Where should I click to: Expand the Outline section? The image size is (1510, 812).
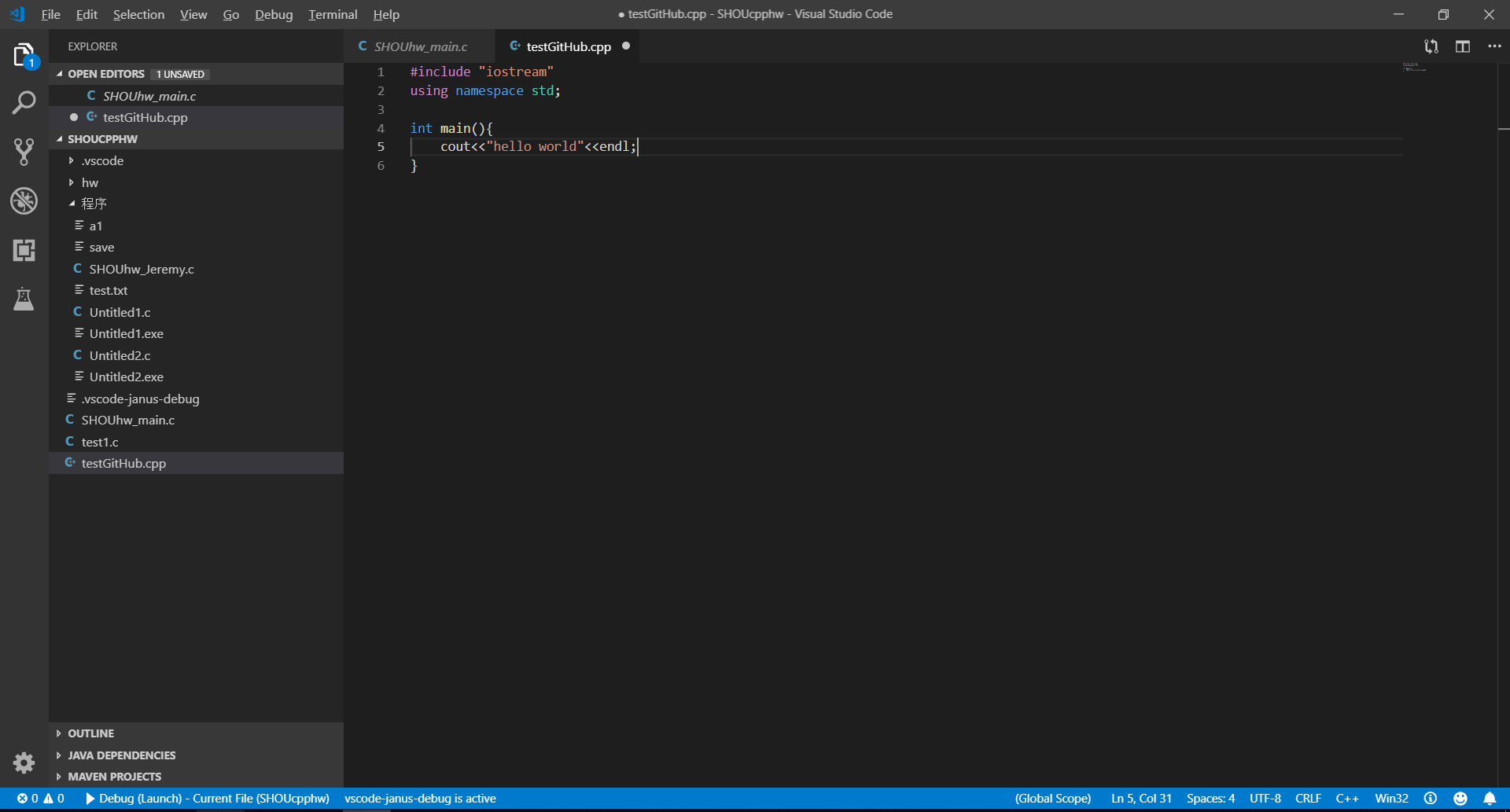tap(60, 733)
